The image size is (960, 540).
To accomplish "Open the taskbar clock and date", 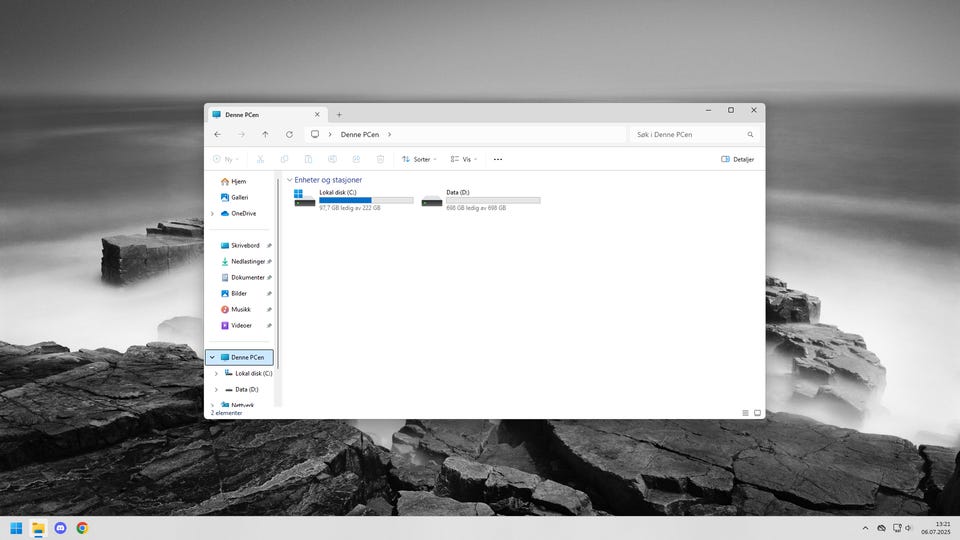I will click(x=937, y=528).
